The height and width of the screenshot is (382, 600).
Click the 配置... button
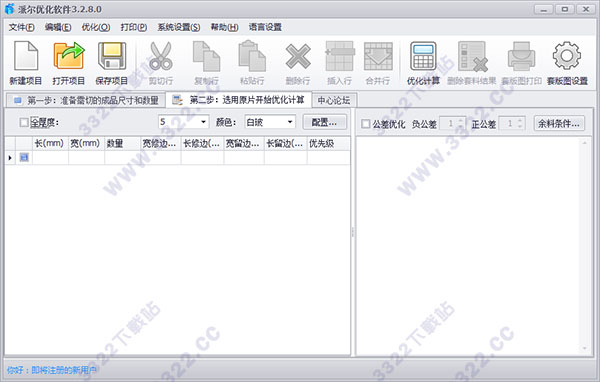pyautogui.click(x=324, y=122)
